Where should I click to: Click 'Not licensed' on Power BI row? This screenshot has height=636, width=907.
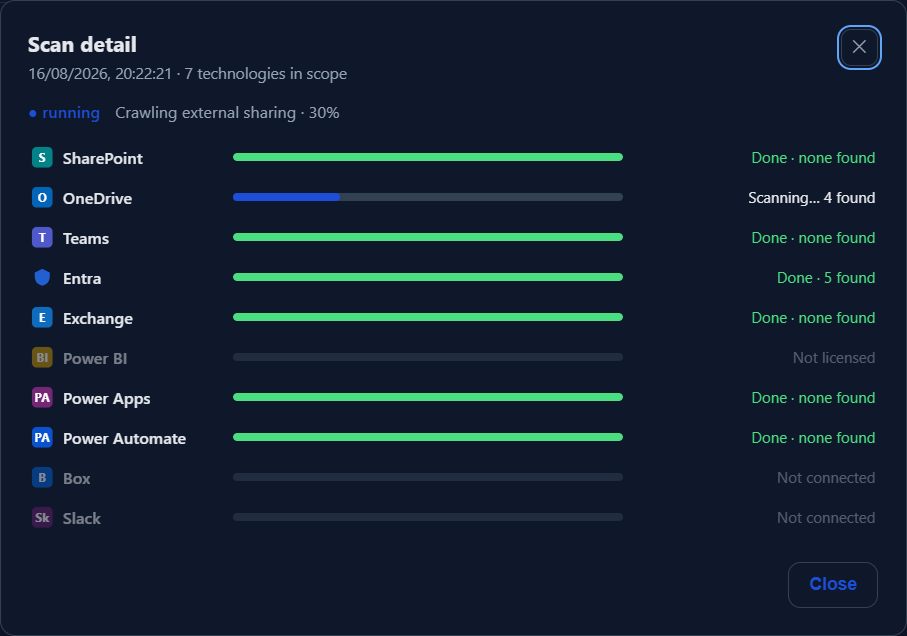click(x=834, y=358)
